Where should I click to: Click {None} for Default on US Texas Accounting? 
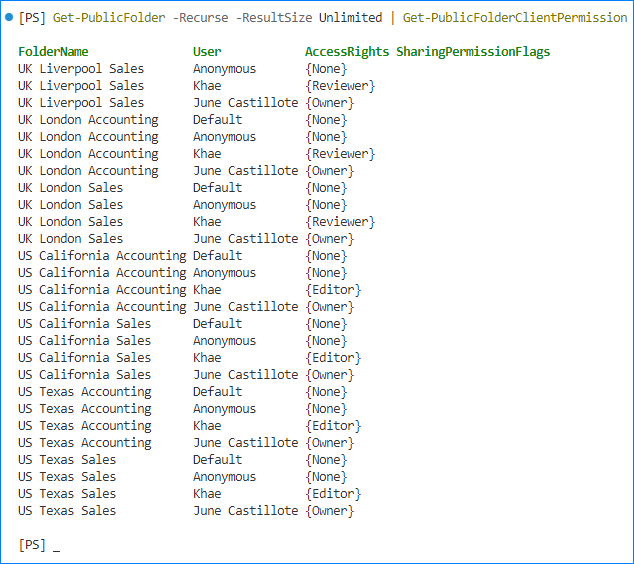pyautogui.click(x=326, y=392)
